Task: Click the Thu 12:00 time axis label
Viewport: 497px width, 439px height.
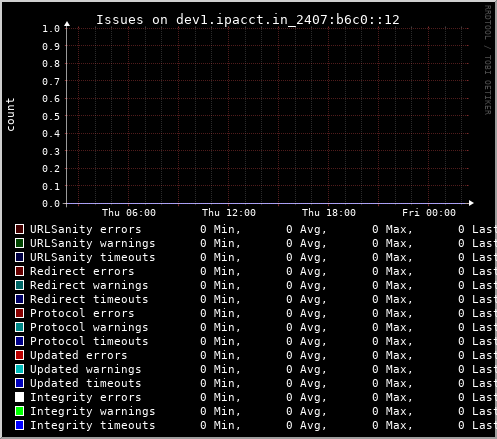Action: [229, 213]
